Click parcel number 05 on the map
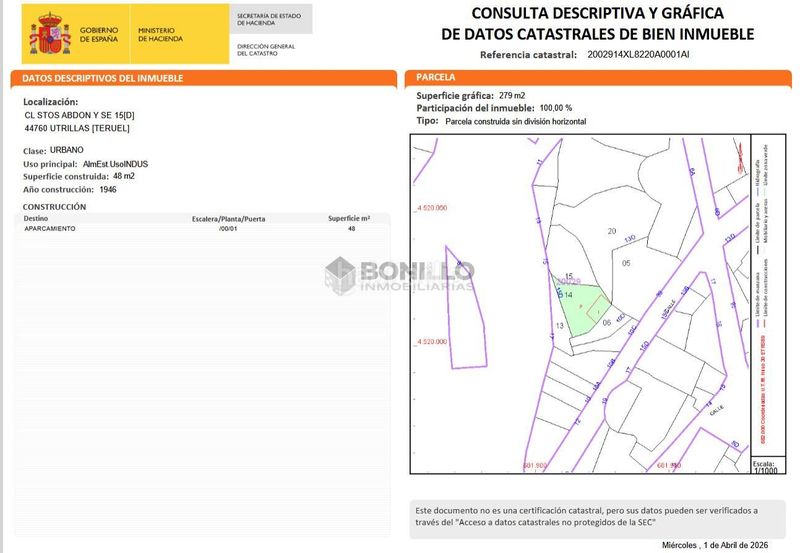 point(626,263)
